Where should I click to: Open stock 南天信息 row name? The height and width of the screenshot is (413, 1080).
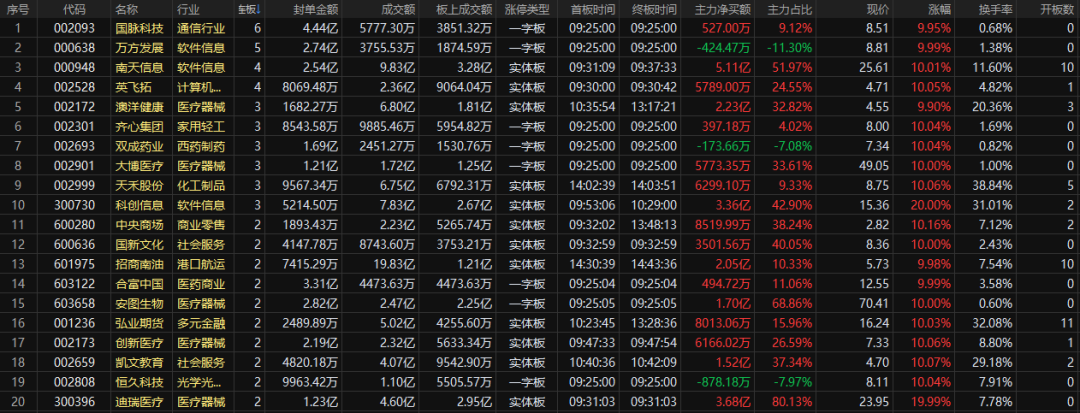tap(140, 67)
